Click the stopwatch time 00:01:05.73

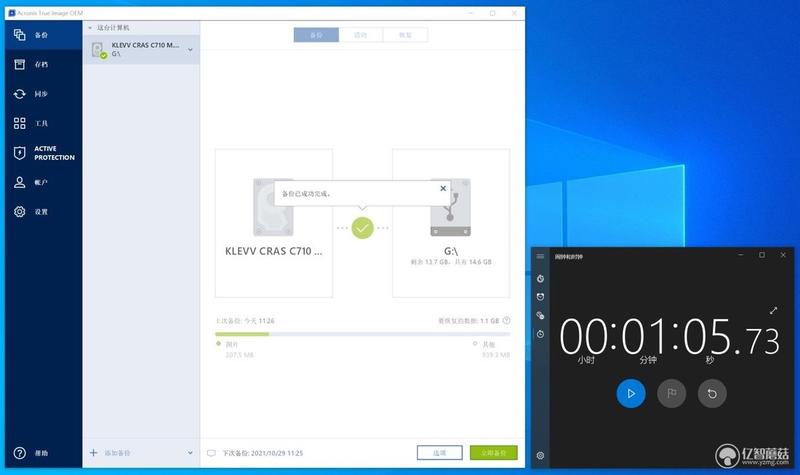pyautogui.click(x=669, y=337)
